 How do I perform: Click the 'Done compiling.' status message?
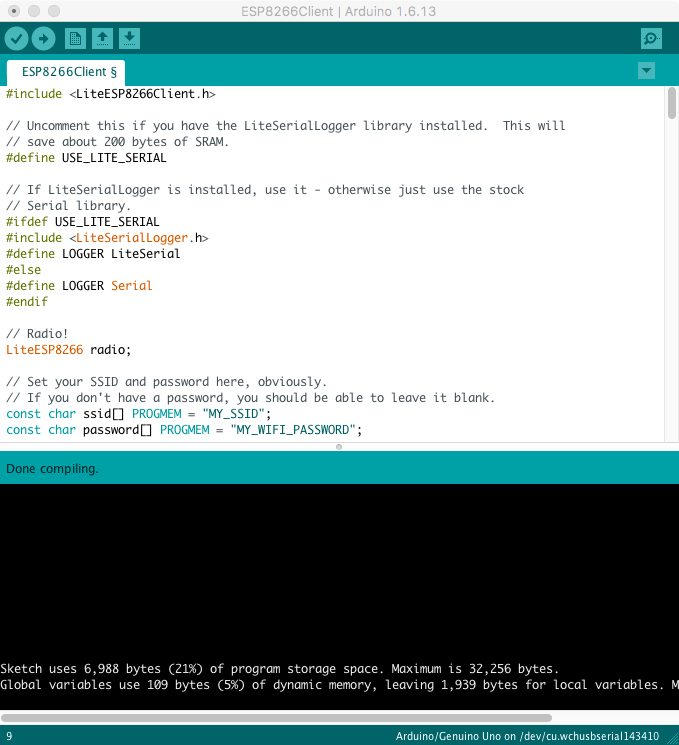click(x=52, y=469)
